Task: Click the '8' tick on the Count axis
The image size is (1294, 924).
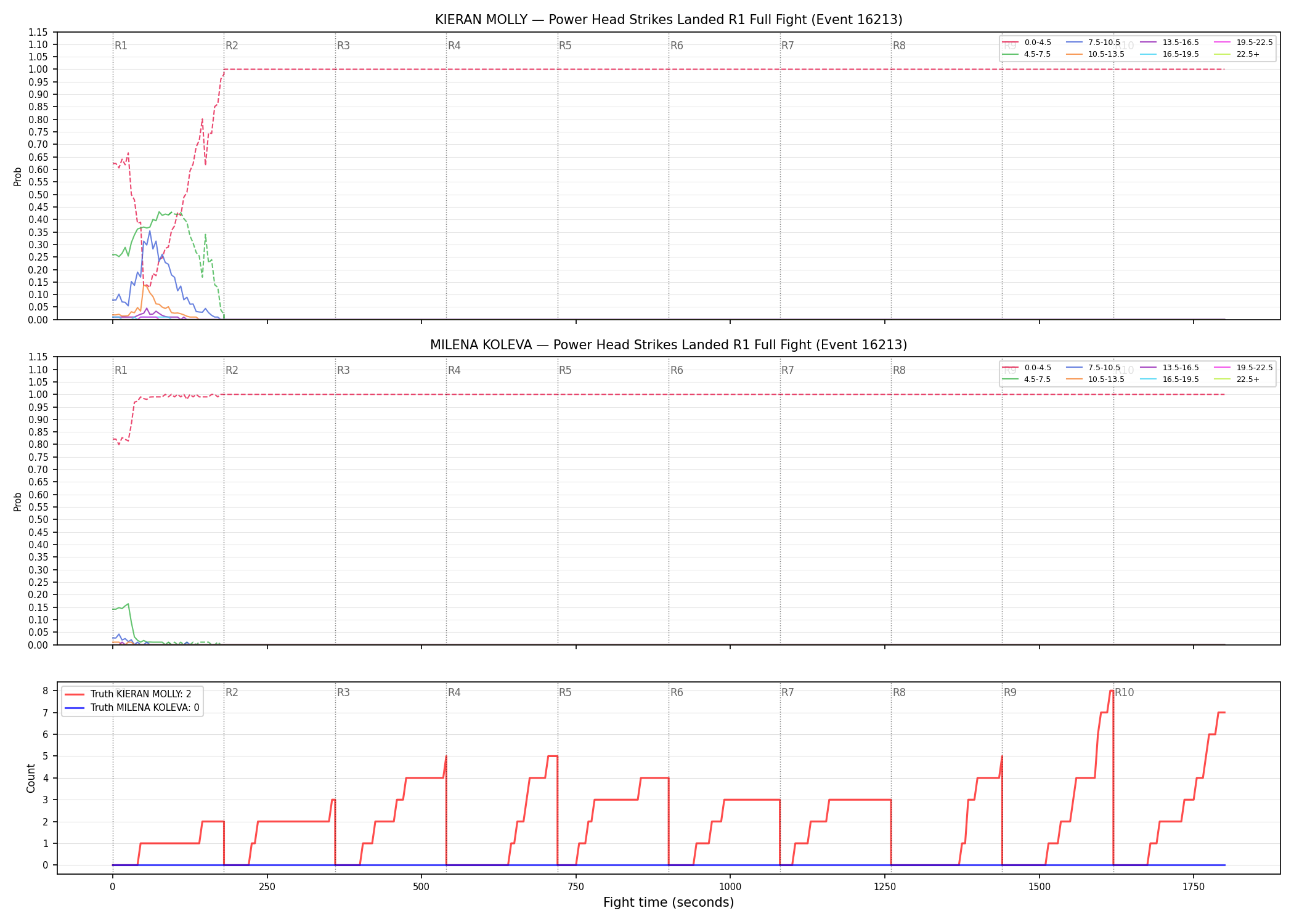Action: click(x=45, y=691)
